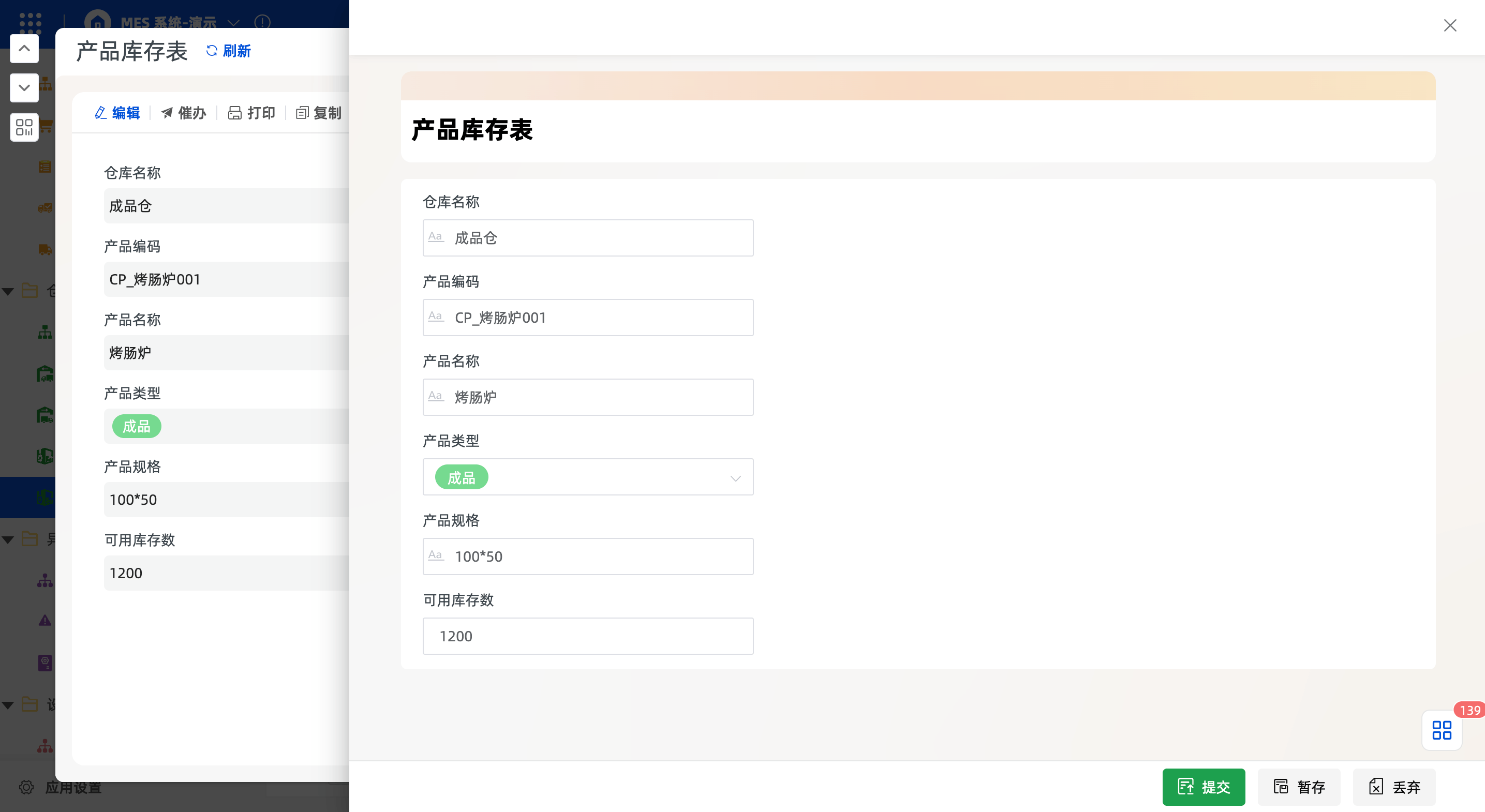The image size is (1485, 812).
Task: Click the 仓库名称 input field
Action: tap(587, 237)
